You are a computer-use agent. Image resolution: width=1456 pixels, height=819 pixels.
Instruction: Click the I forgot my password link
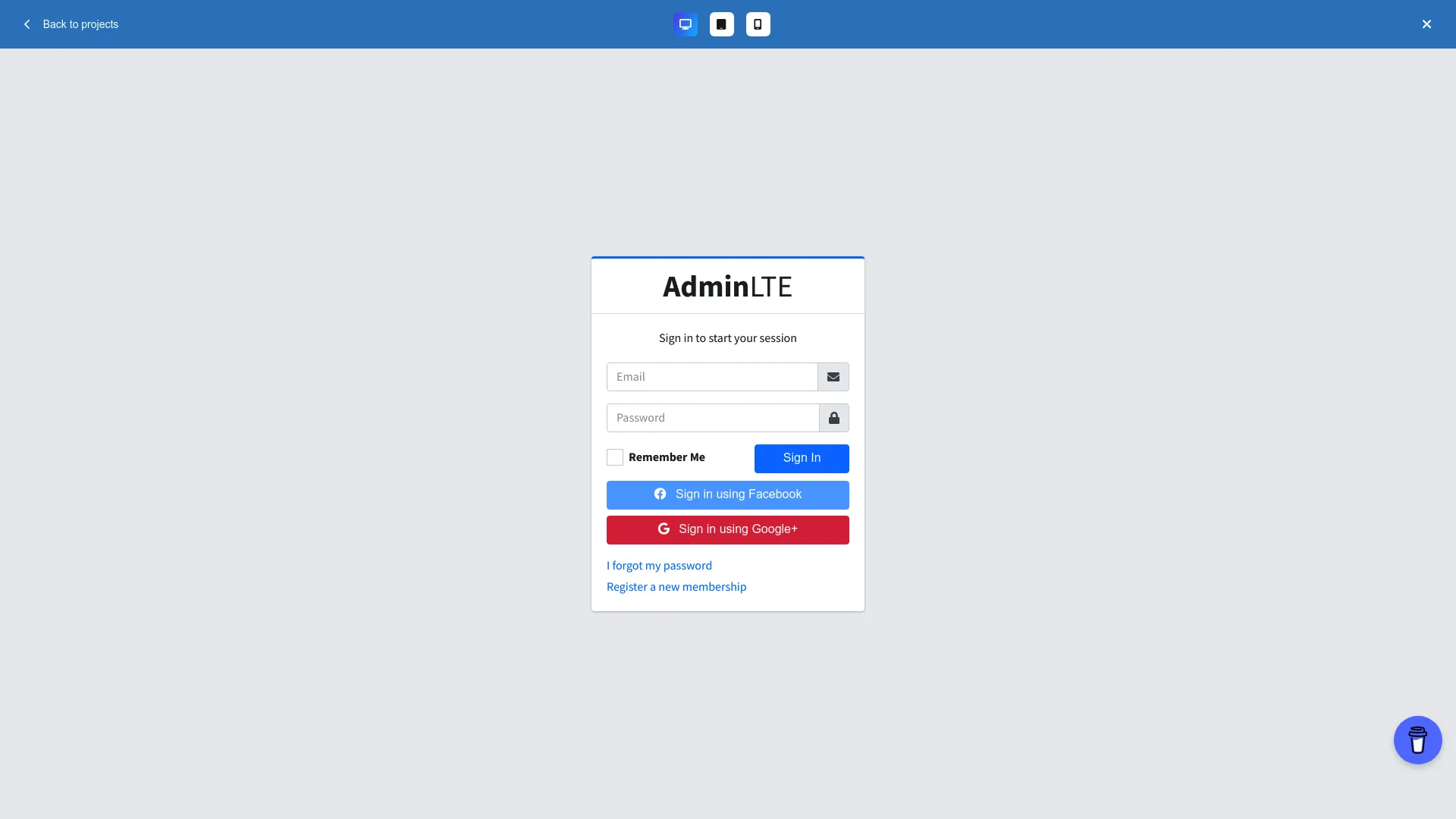(659, 565)
